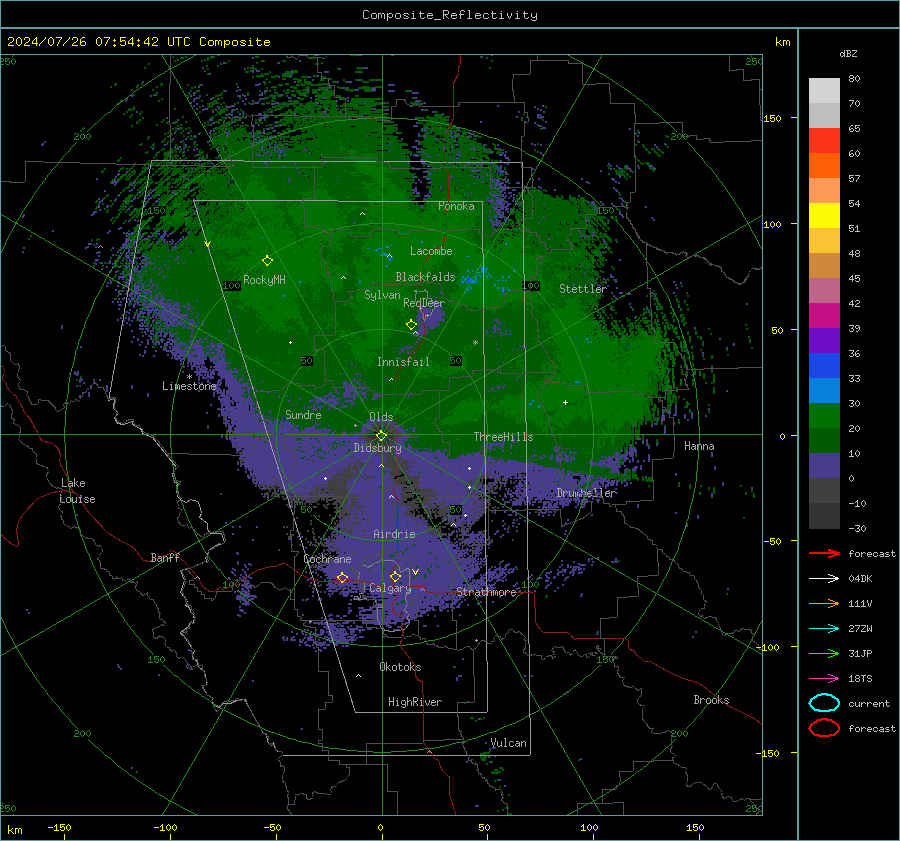The image size is (900, 841).
Task: Click the 04DK legend text
Action: [x=860, y=579]
